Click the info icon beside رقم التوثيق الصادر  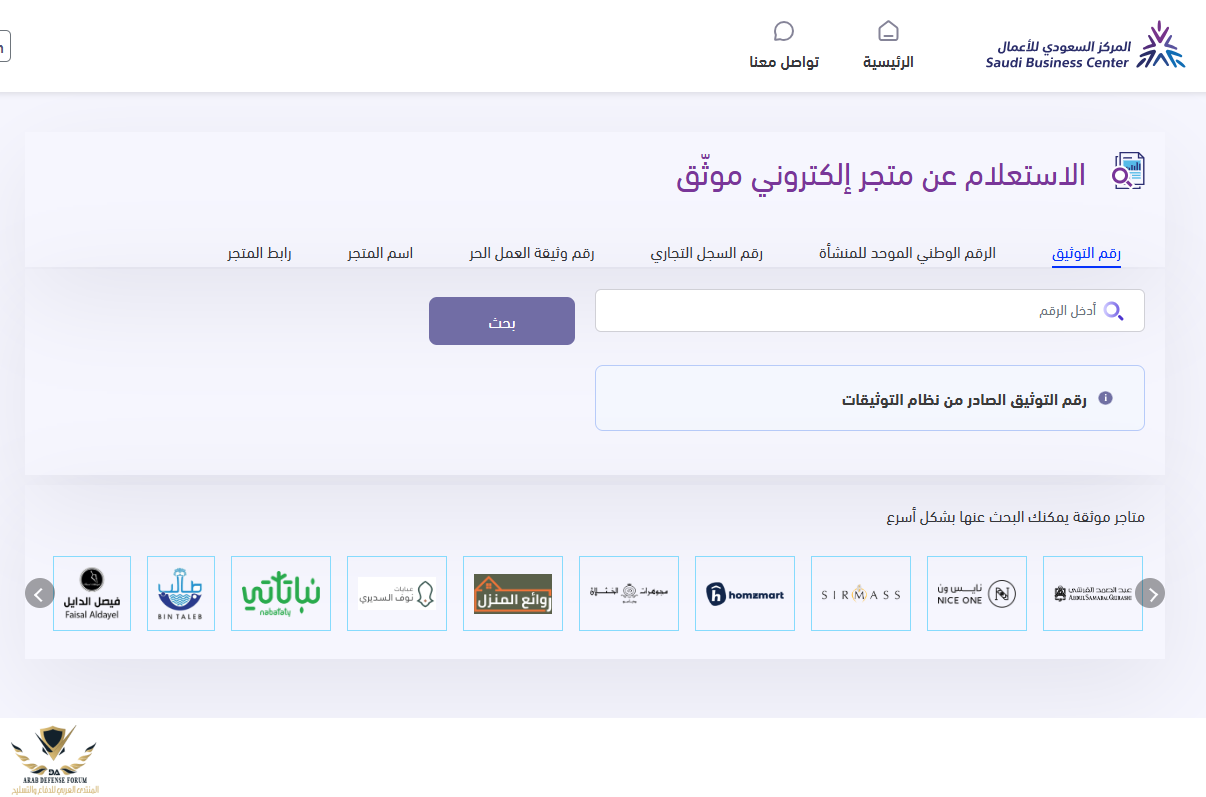(1105, 398)
